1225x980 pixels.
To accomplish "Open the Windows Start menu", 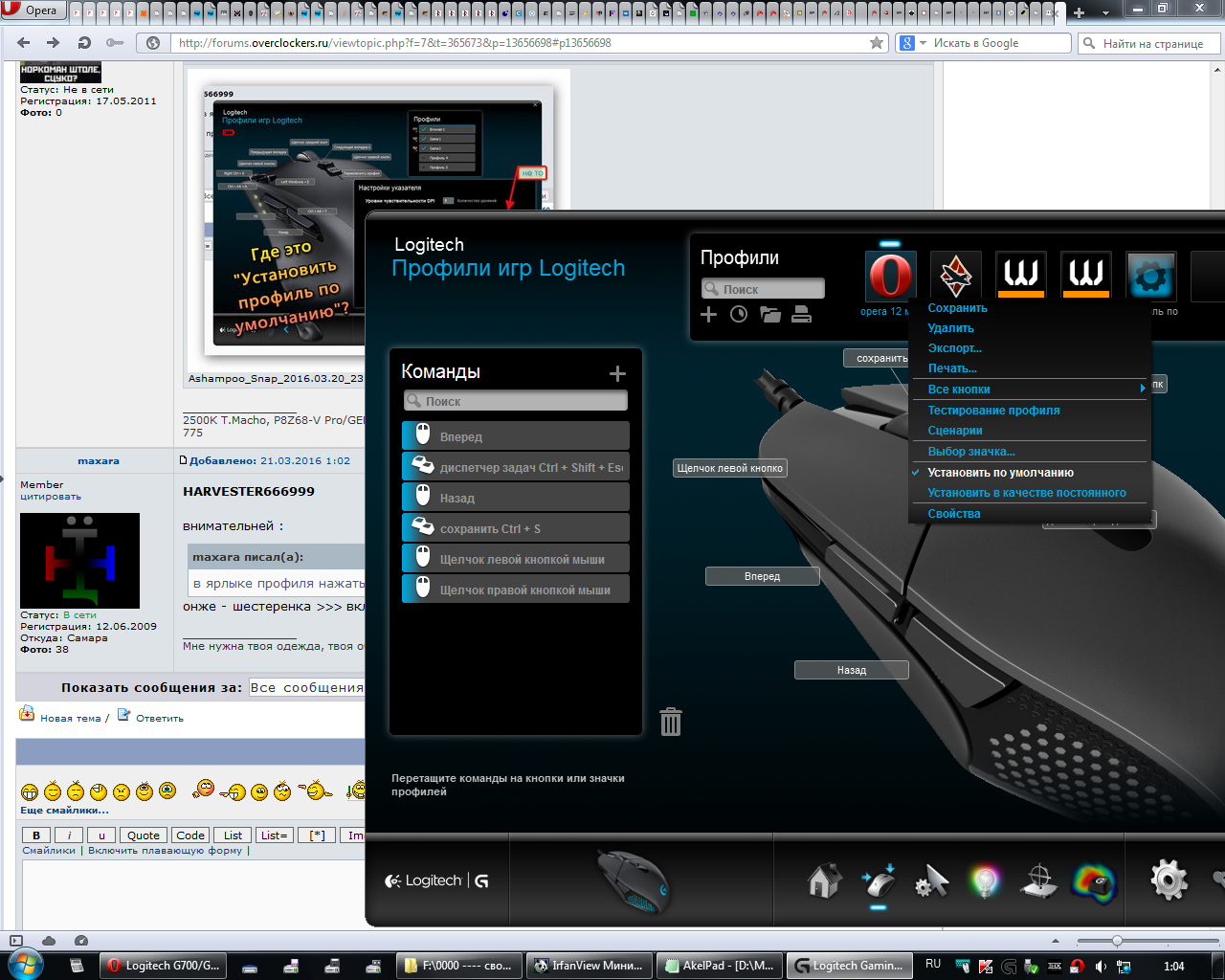I will tap(25, 965).
